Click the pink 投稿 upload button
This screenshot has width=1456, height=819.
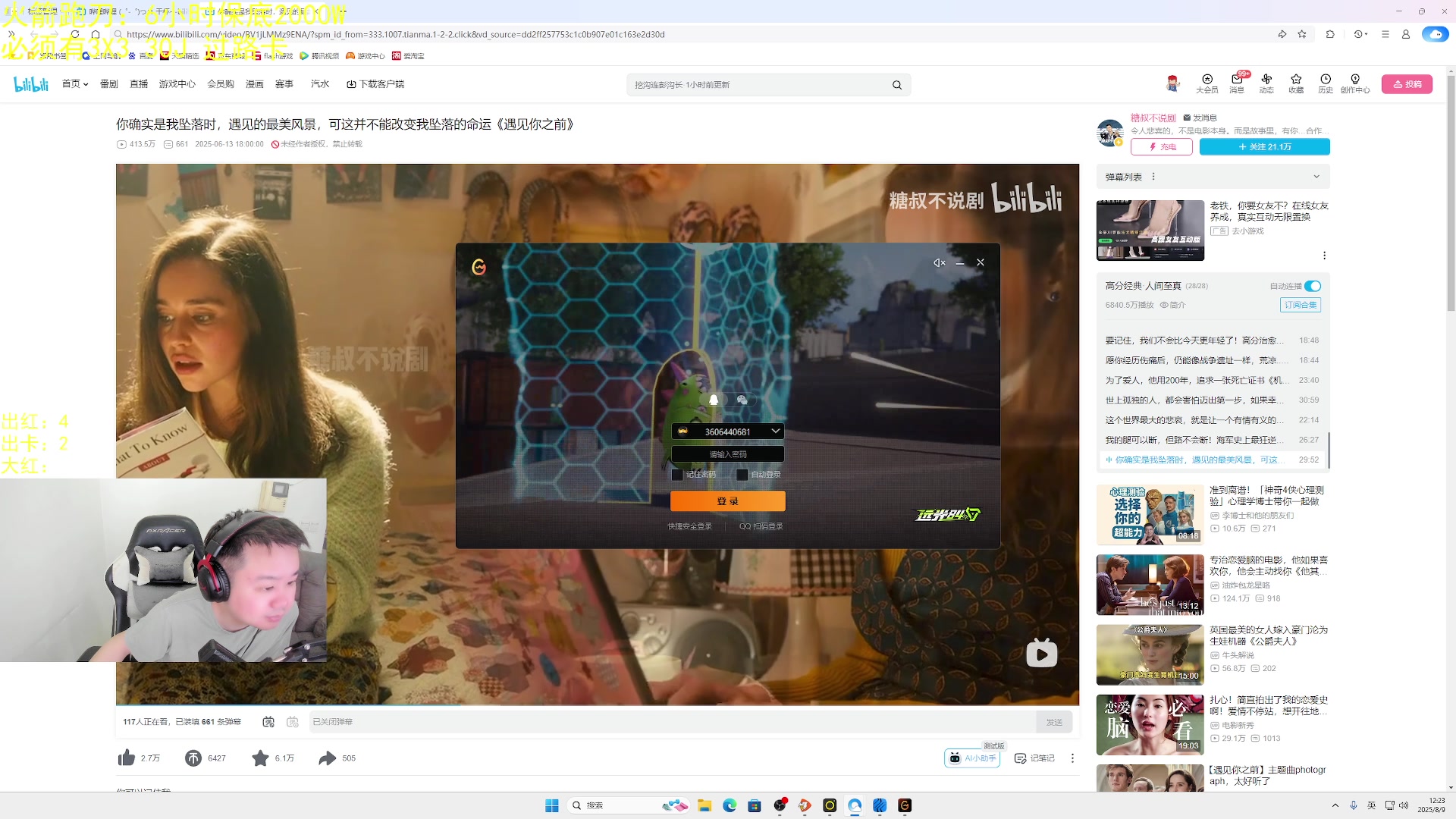1407,84
